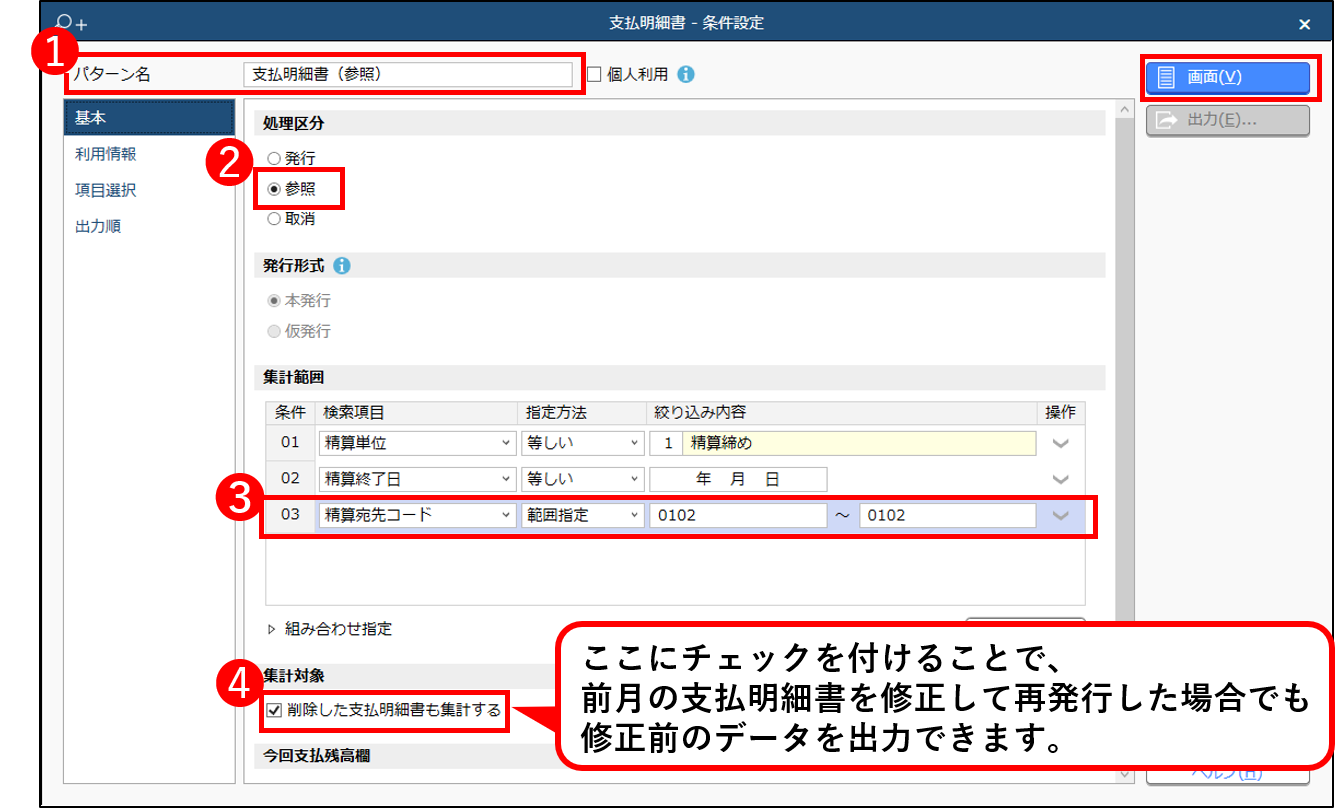The width and height of the screenshot is (1339, 808).
Task: Click the 絞り込み内容 column header
Action: pyautogui.click(x=842, y=412)
